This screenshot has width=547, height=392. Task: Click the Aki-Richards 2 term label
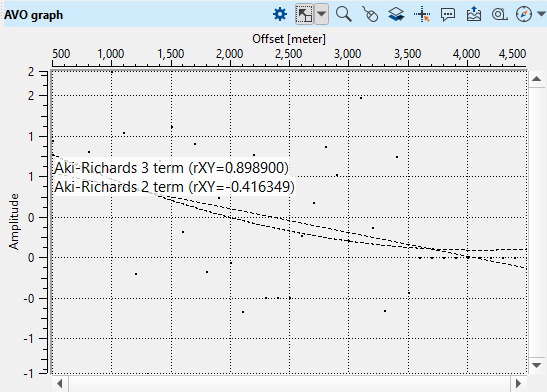pyautogui.click(x=174, y=187)
